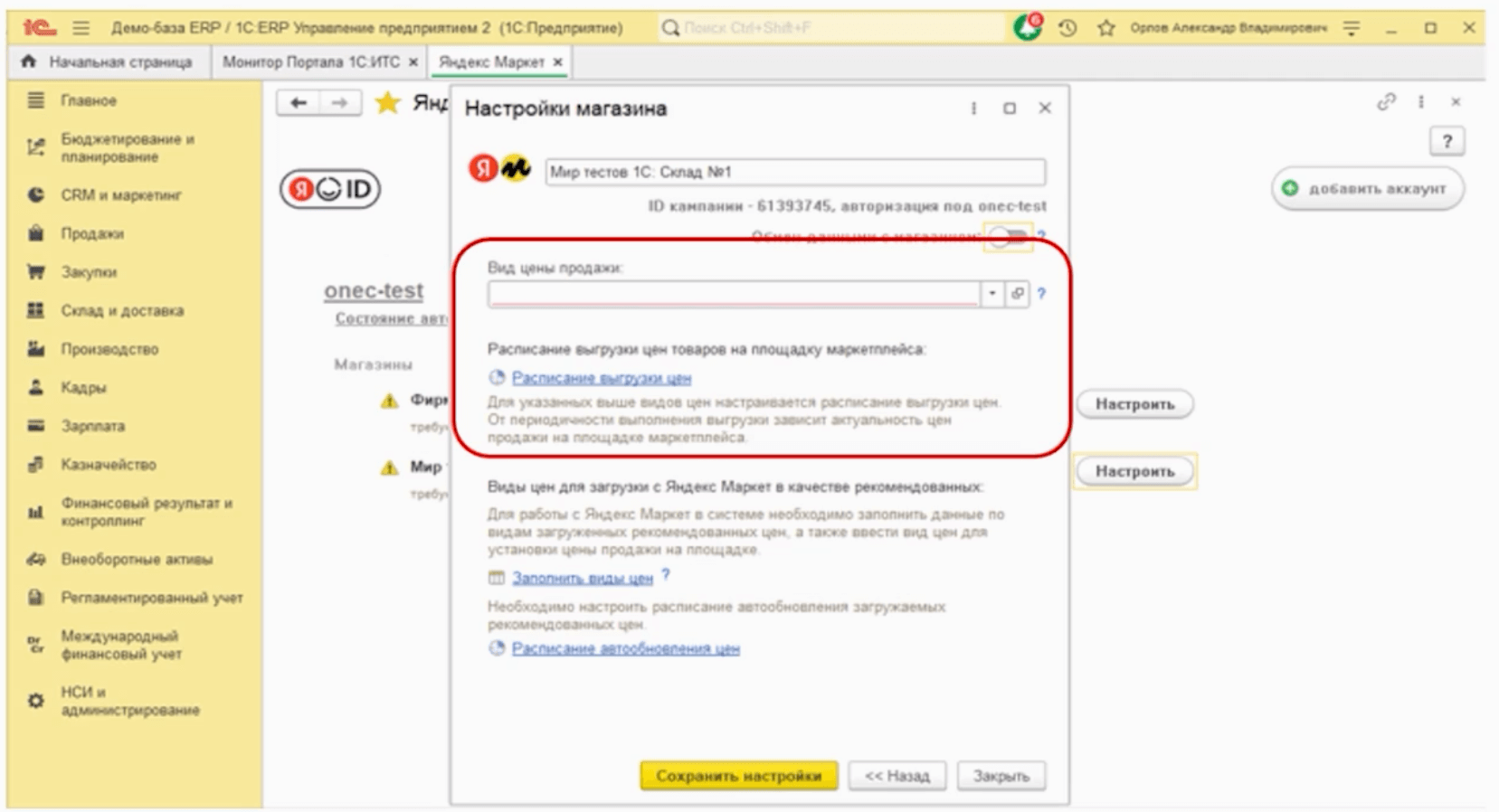Copy page link chain icon
Image resolution: width=1499 pixels, height=812 pixels.
(x=1386, y=102)
